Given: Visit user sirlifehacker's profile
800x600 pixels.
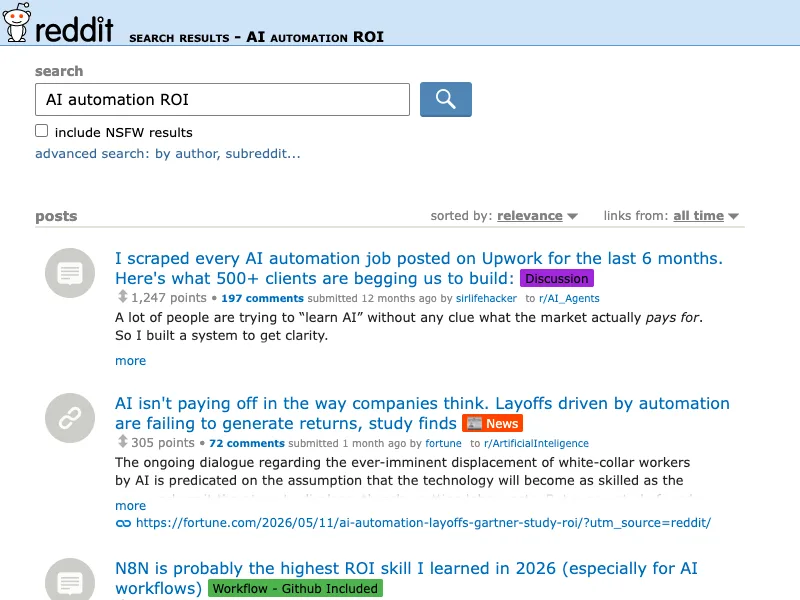Looking at the screenshot, I should coord(486,298).
